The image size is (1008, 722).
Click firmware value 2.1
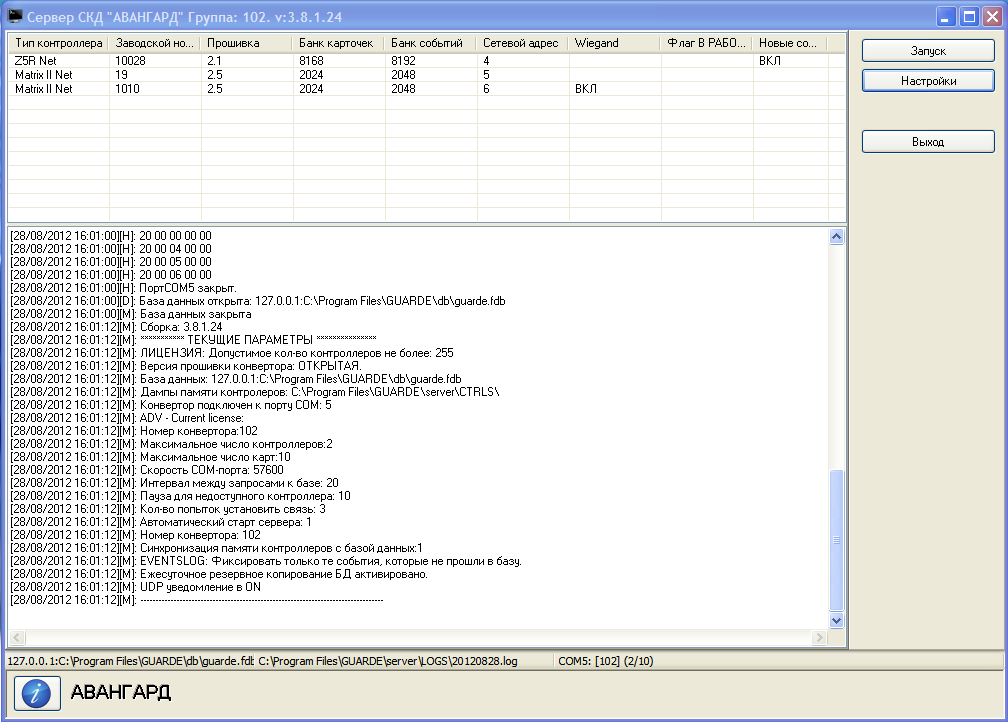click(214, 60)
